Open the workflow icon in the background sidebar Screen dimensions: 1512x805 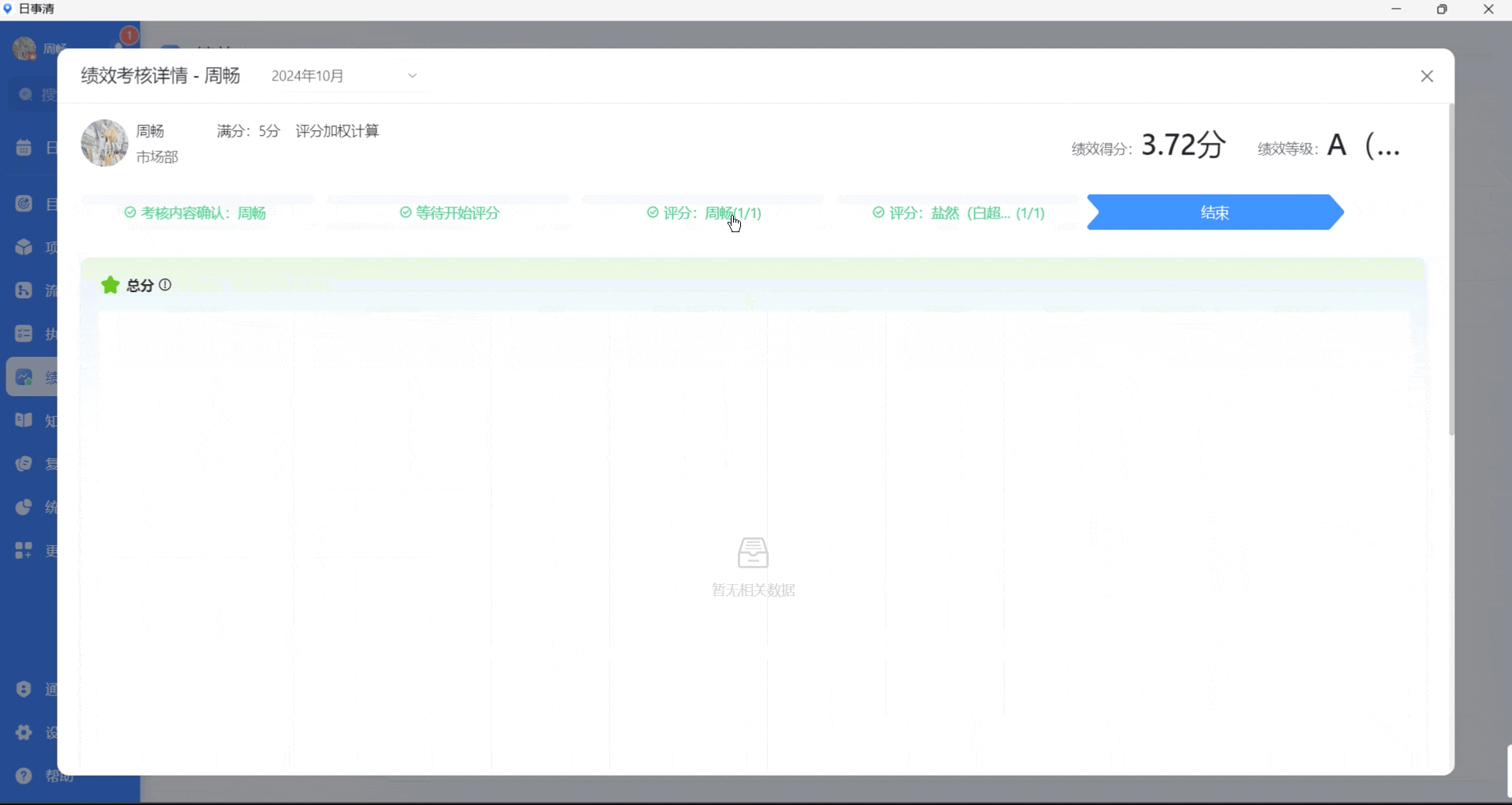24,290
